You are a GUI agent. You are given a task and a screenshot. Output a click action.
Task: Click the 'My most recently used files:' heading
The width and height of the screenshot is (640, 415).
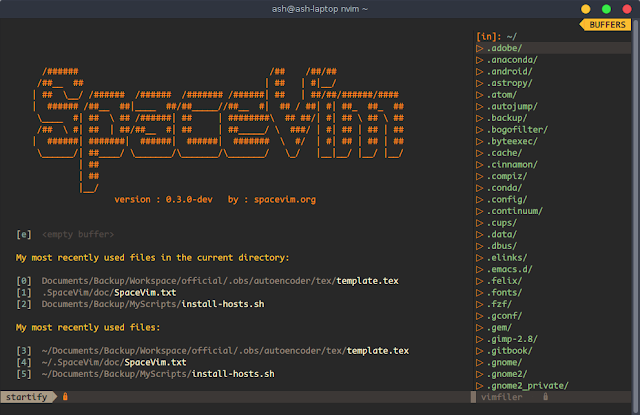coord(88,328)
